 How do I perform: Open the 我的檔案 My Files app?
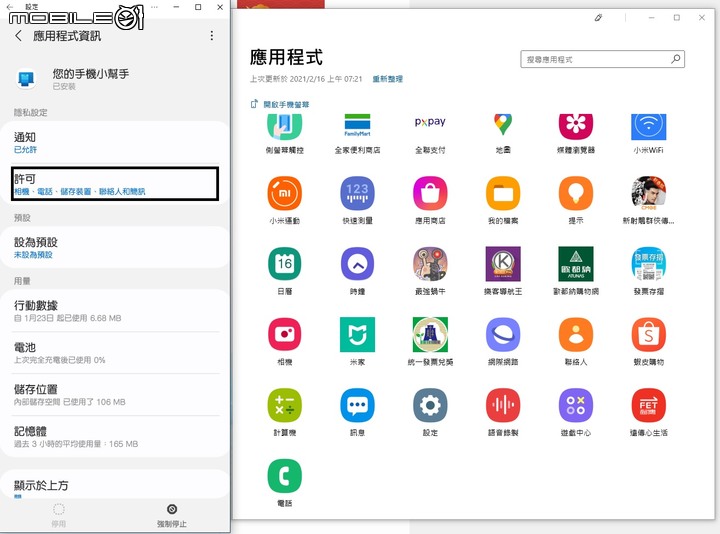click(503, 193)
